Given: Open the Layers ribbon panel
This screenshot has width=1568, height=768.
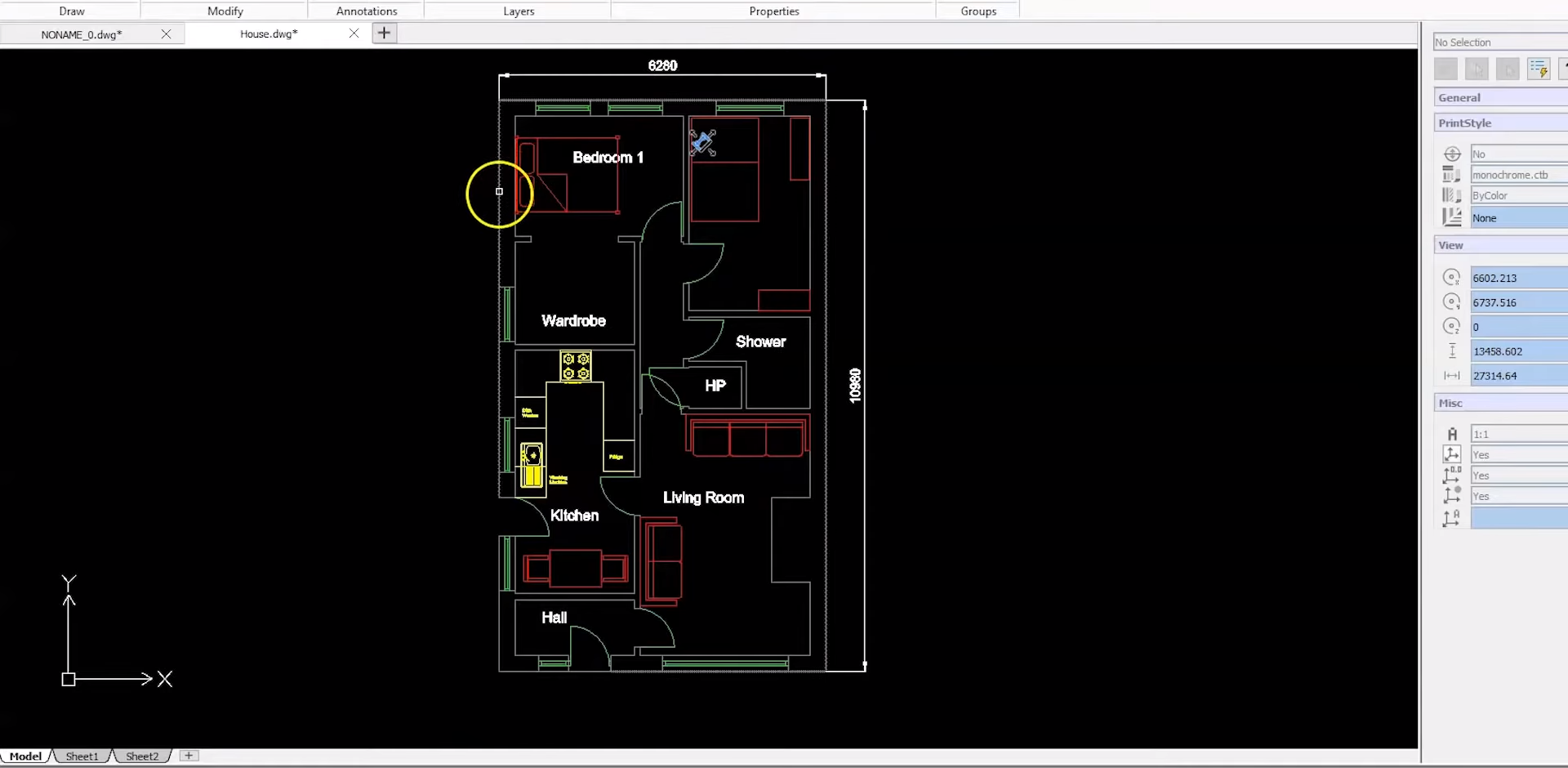Looking at the screenshot, I should coord(519,11).
